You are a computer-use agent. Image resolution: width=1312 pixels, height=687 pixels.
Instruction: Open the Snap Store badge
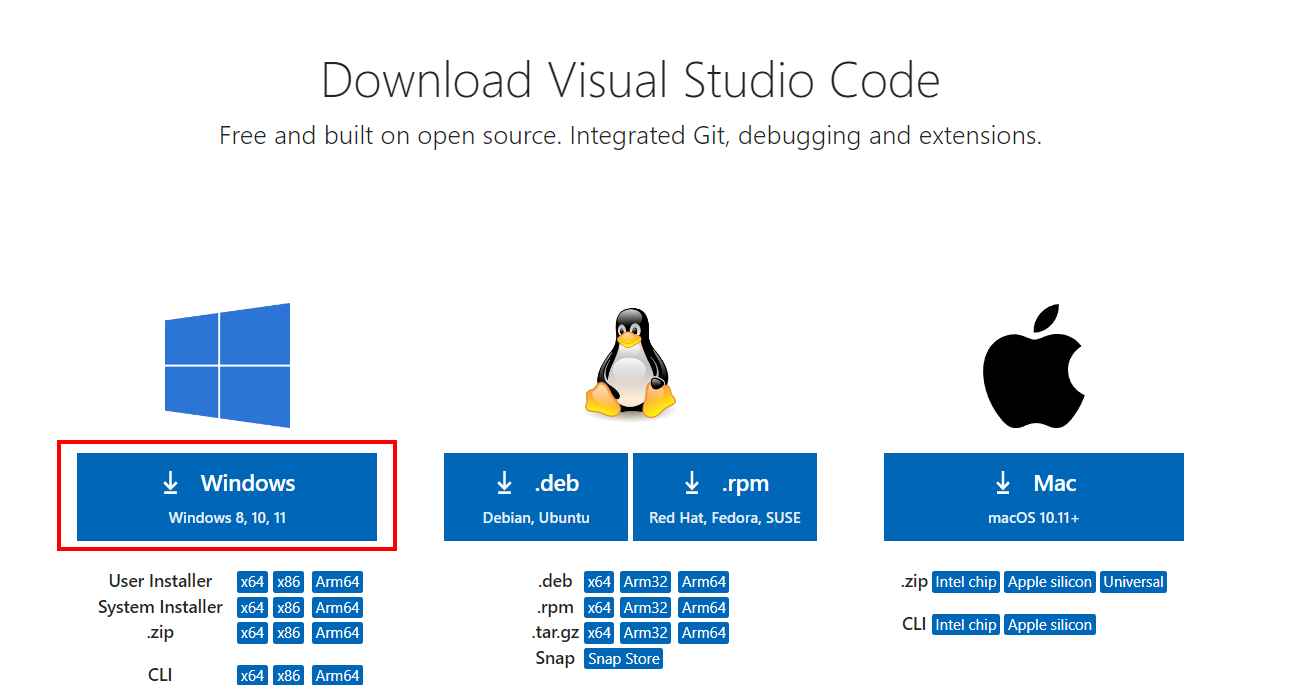coord(623,658)
